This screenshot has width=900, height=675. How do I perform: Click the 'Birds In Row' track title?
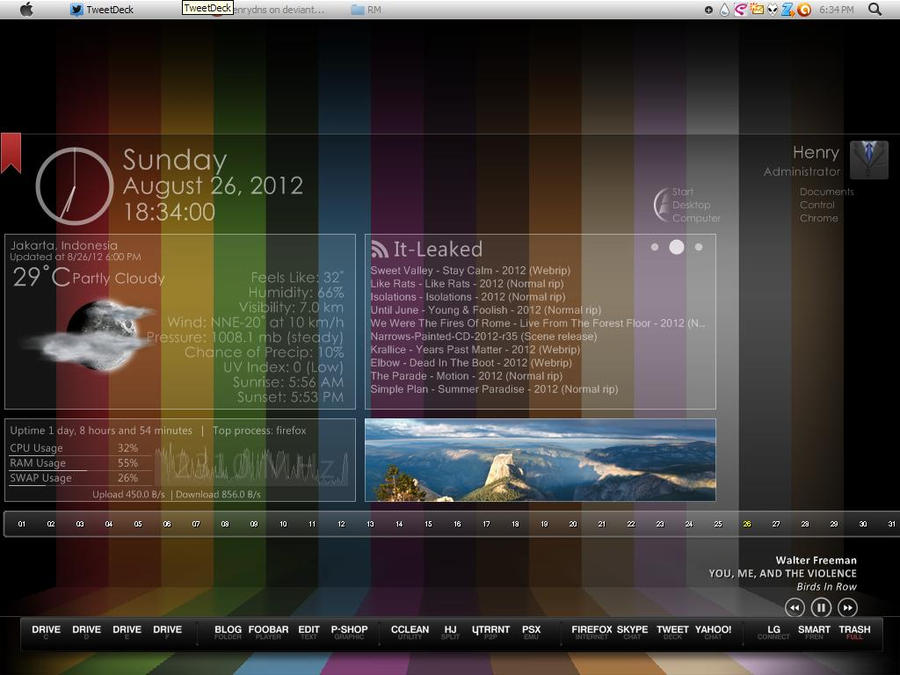[x=827, y=587]
